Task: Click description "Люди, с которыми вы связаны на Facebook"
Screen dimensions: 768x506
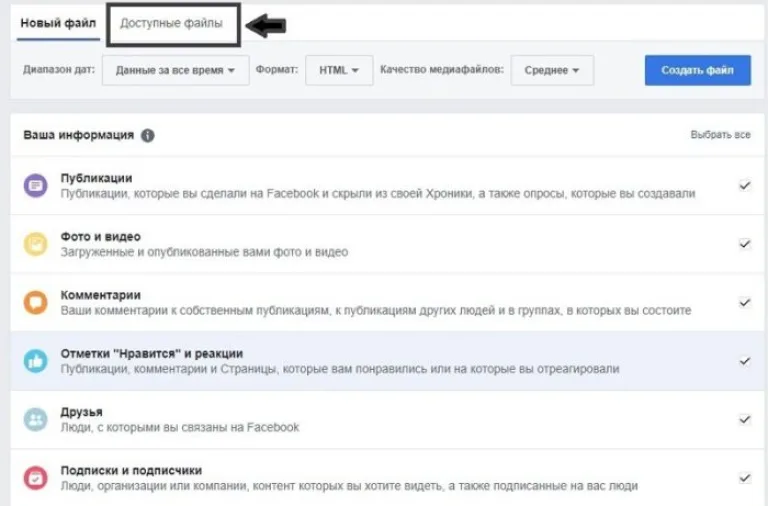Action: (x=180, y=427)
